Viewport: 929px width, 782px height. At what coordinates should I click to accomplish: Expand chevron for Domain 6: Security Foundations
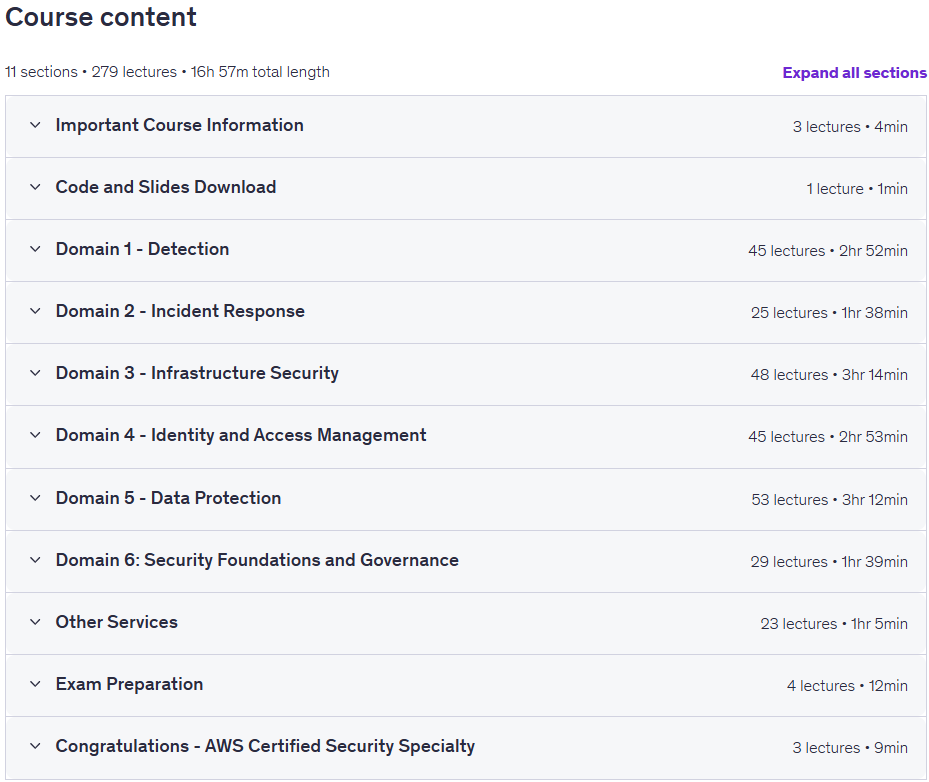coord(36,560)
